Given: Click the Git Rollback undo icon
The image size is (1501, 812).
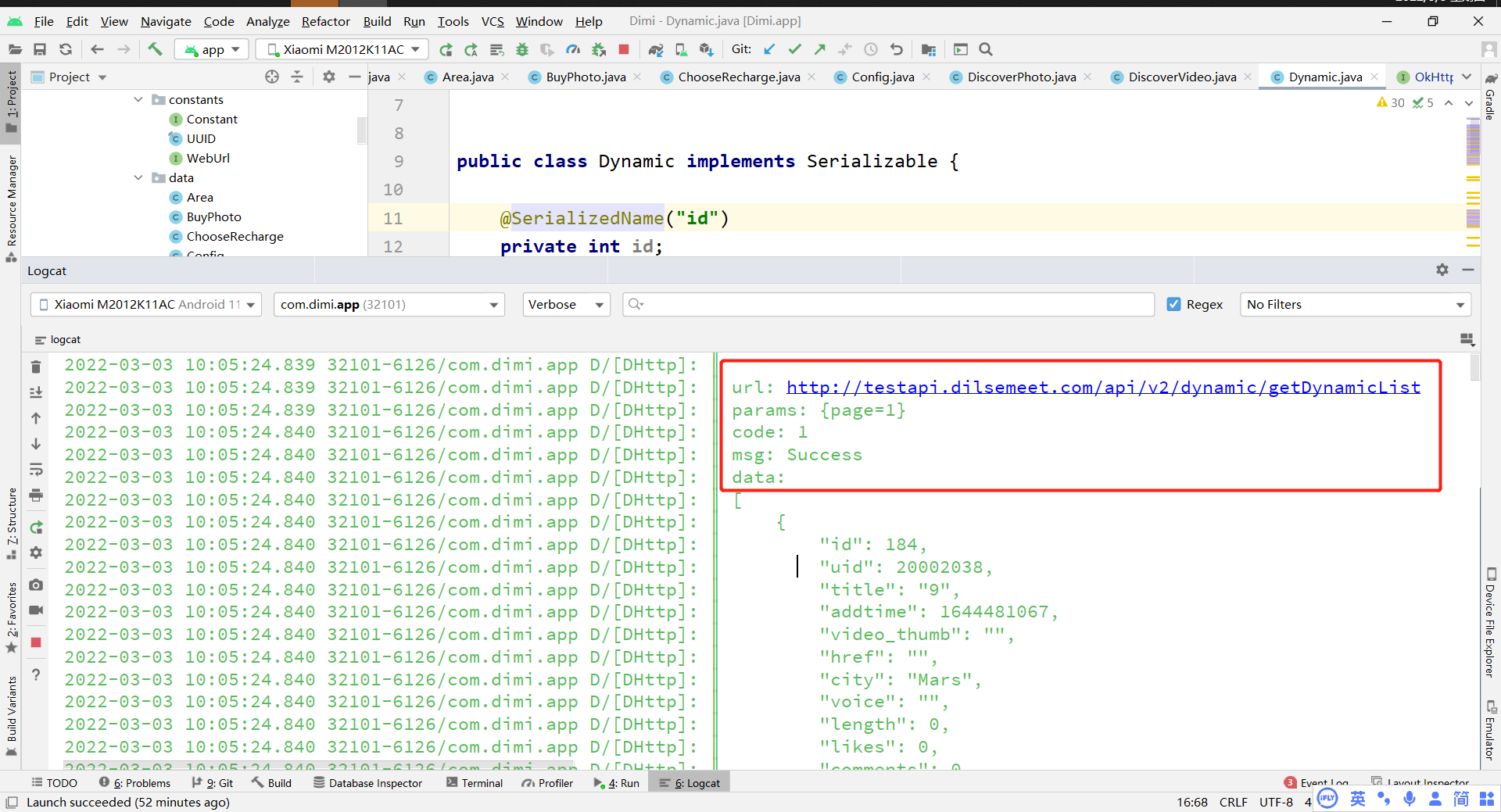Looking at the screenshot, I should [x=896, y=49].
